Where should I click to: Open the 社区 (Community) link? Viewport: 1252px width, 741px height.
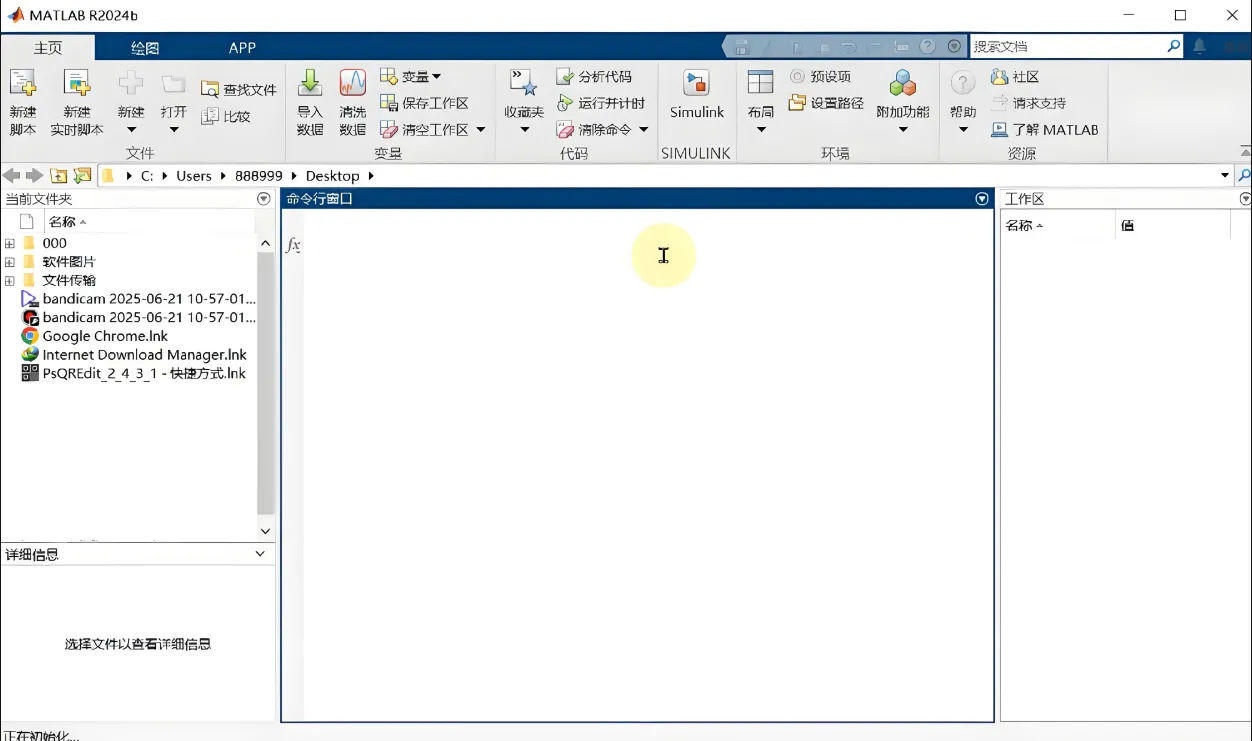(1015, 77)
